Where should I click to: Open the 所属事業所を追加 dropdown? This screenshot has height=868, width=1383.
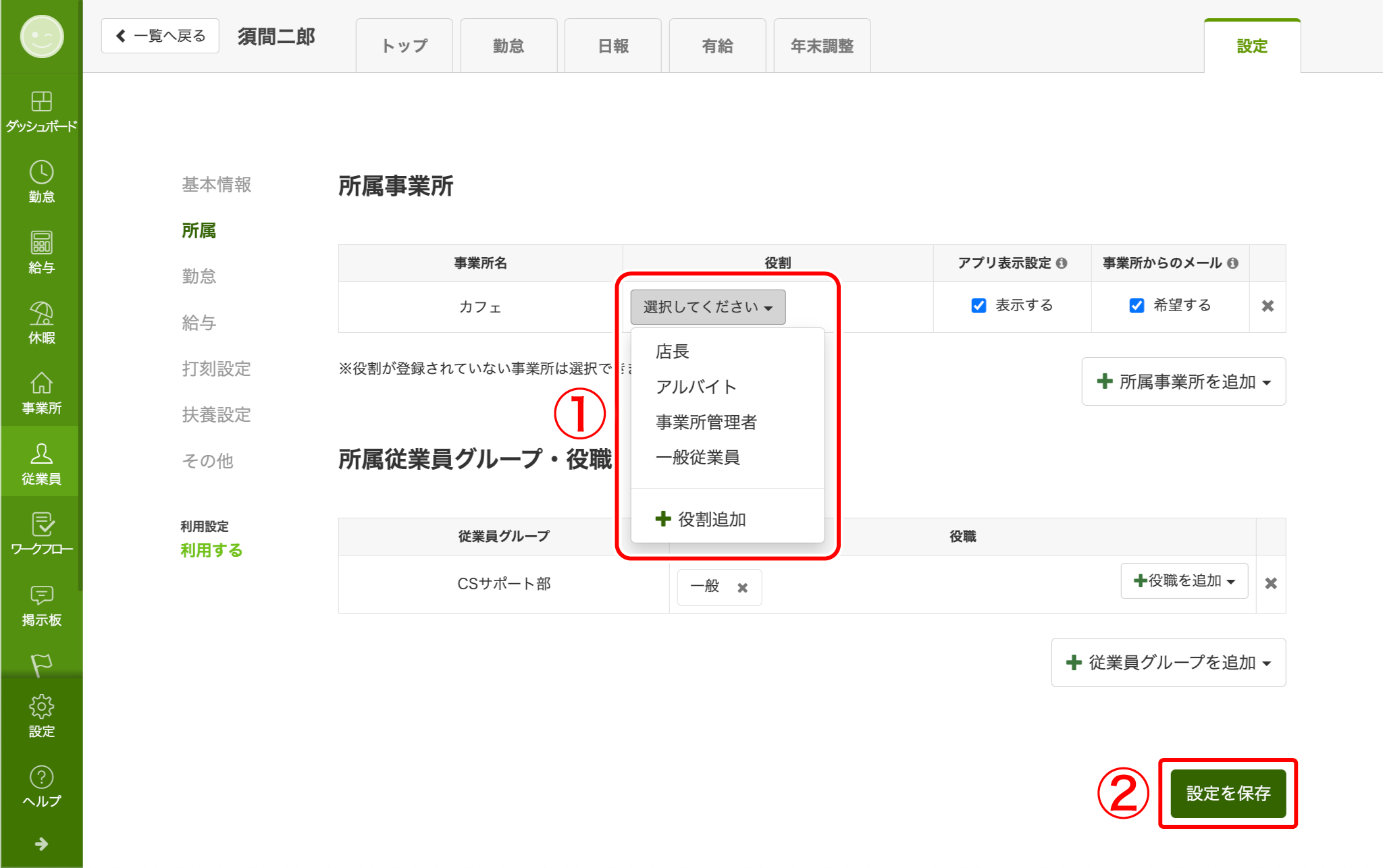tap(1183, 381)
